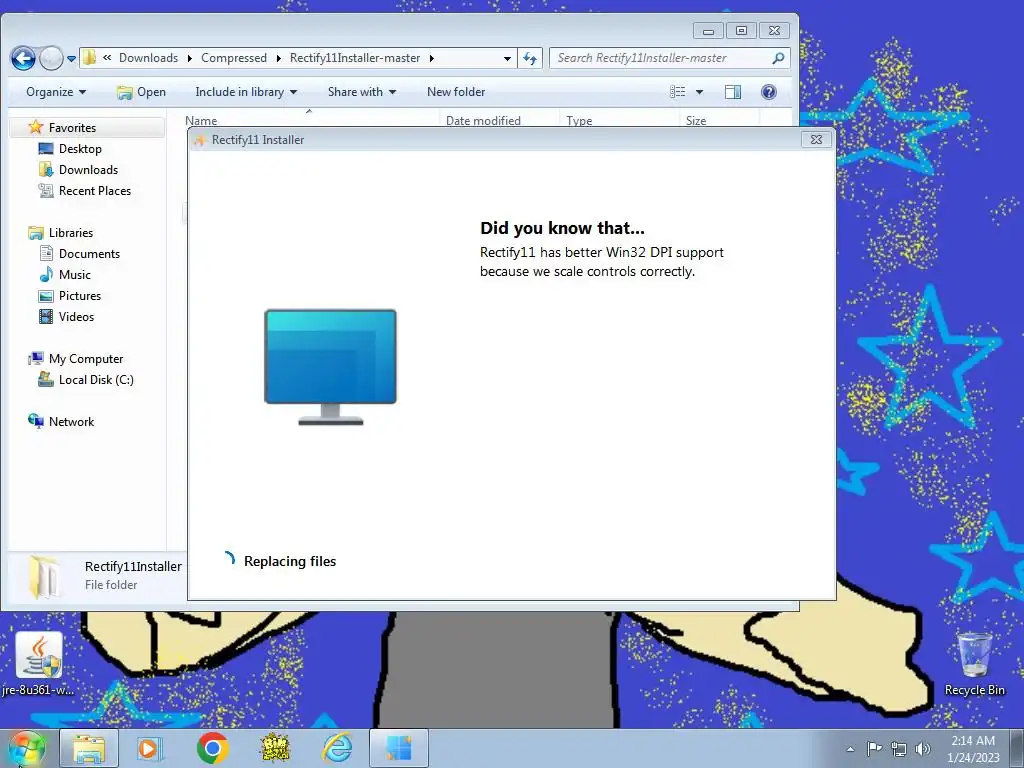Screen dimensions: 1024x768
Task: Open Explorer help with the question icon
Action: pyautogui.click(x=769, y=92)
